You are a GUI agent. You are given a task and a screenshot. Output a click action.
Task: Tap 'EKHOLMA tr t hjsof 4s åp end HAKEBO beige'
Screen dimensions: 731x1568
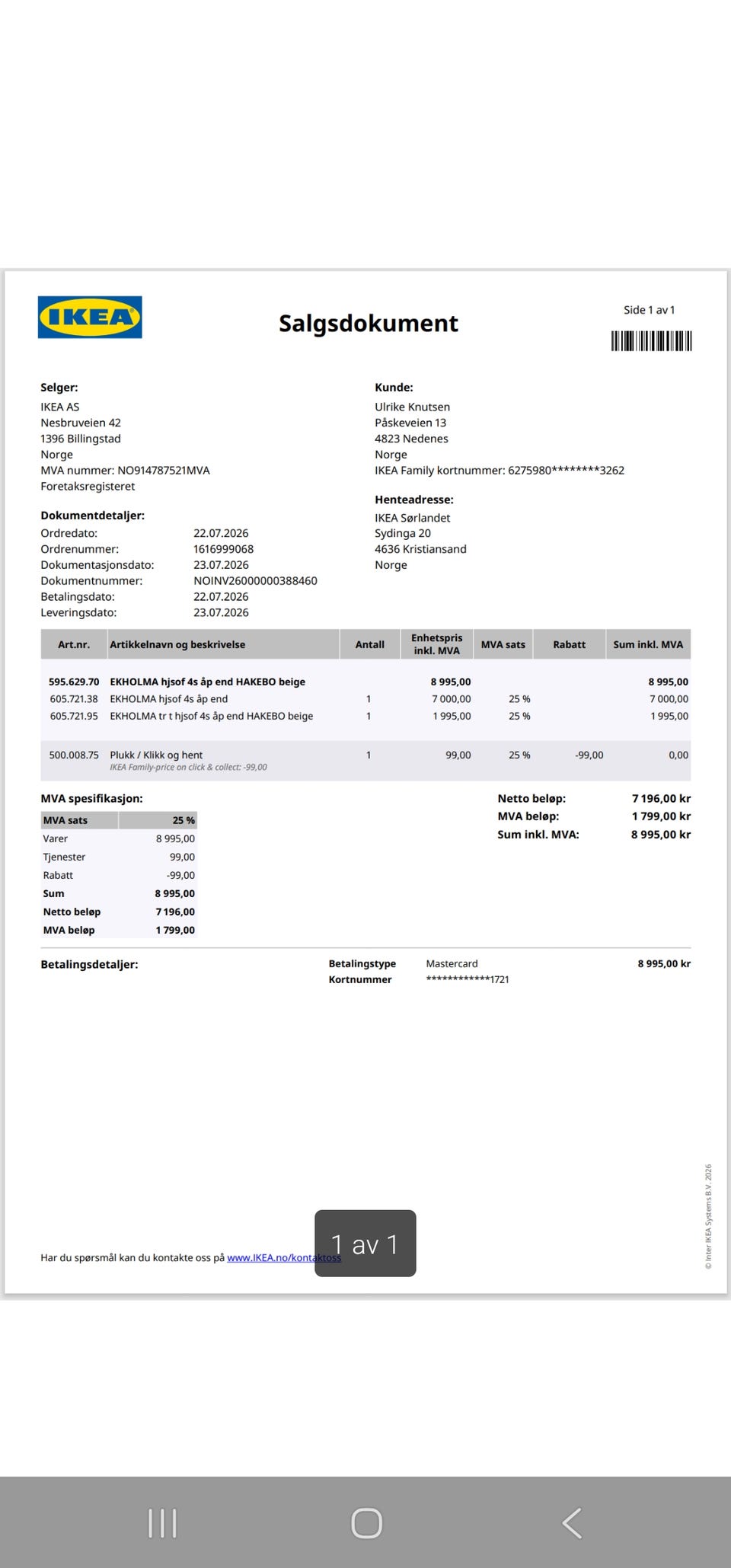click(212, 716)
